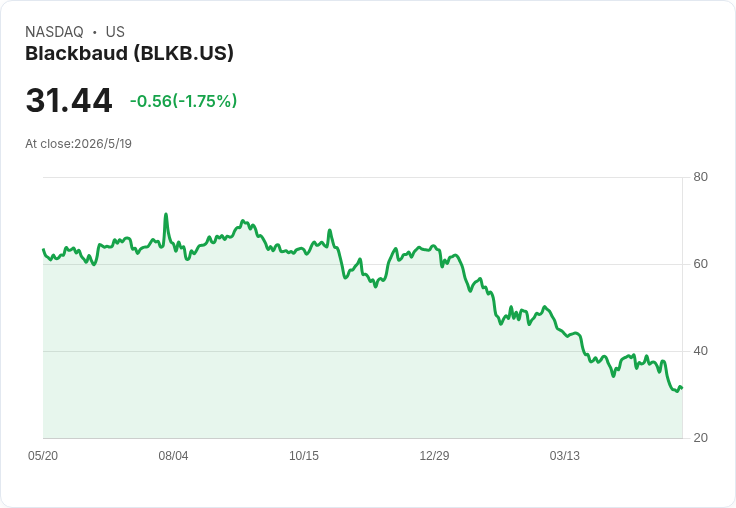Click the NASDAQ exchange label
The height and width of the screenshot is (508, 736).
54,32
